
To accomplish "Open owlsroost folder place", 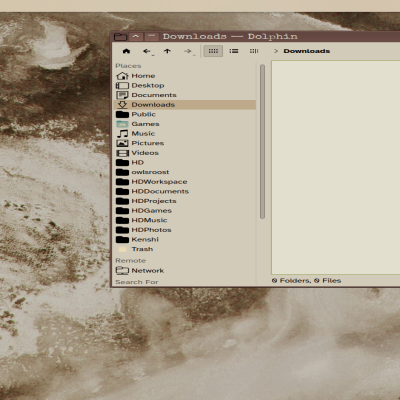I will pyautogui.click(x=185, y=172).
